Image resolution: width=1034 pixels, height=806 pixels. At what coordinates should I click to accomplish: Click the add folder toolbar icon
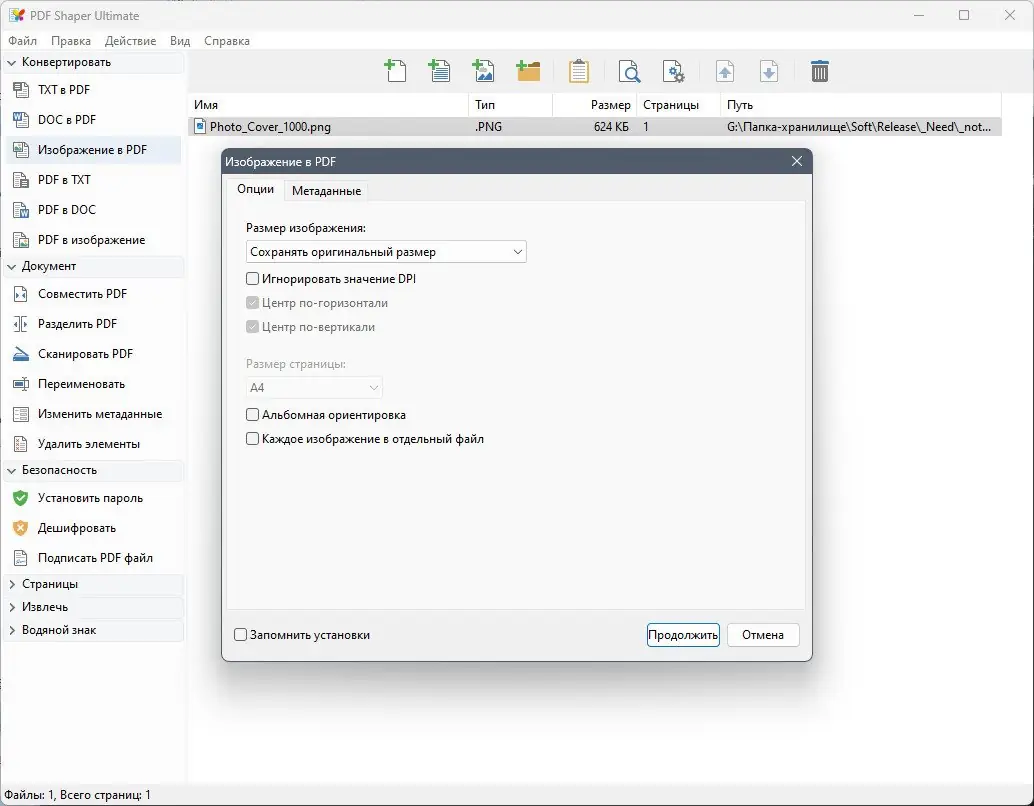click(528, 71)
